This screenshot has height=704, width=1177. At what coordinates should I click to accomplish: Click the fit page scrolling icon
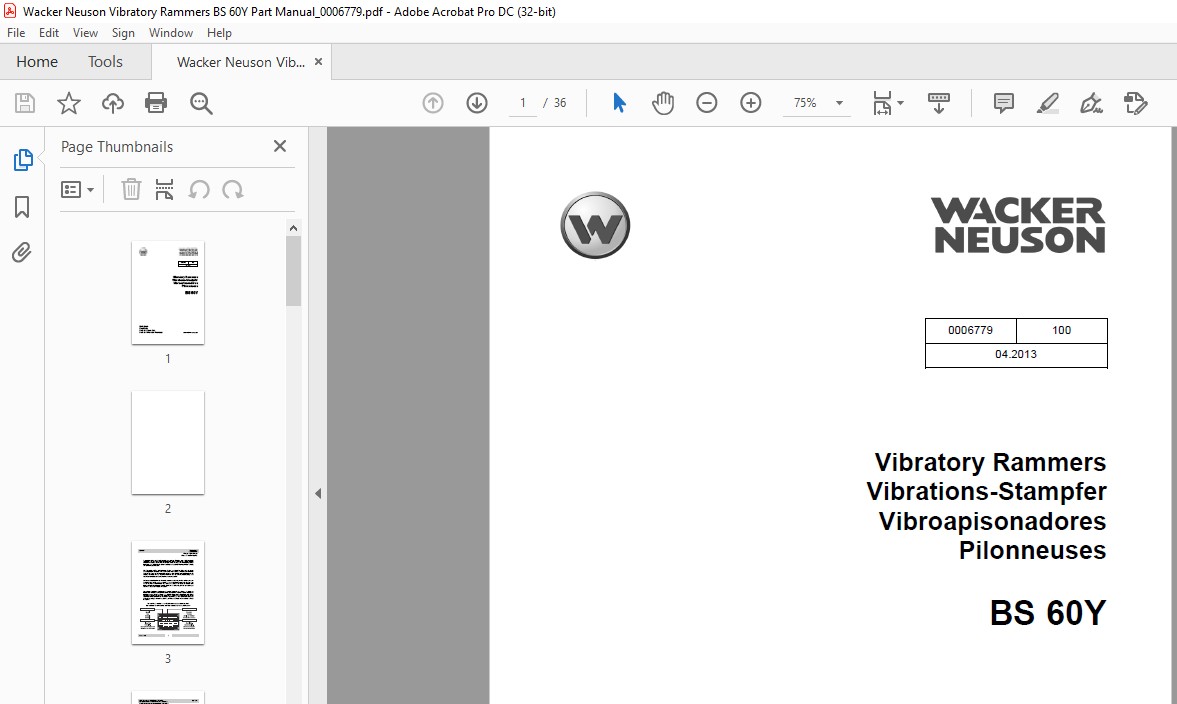point(882,103)
